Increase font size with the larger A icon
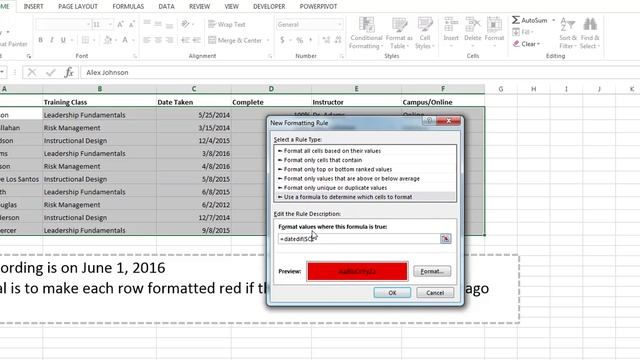This screenshot has width=640, height=360. click(x=120, y=24)
